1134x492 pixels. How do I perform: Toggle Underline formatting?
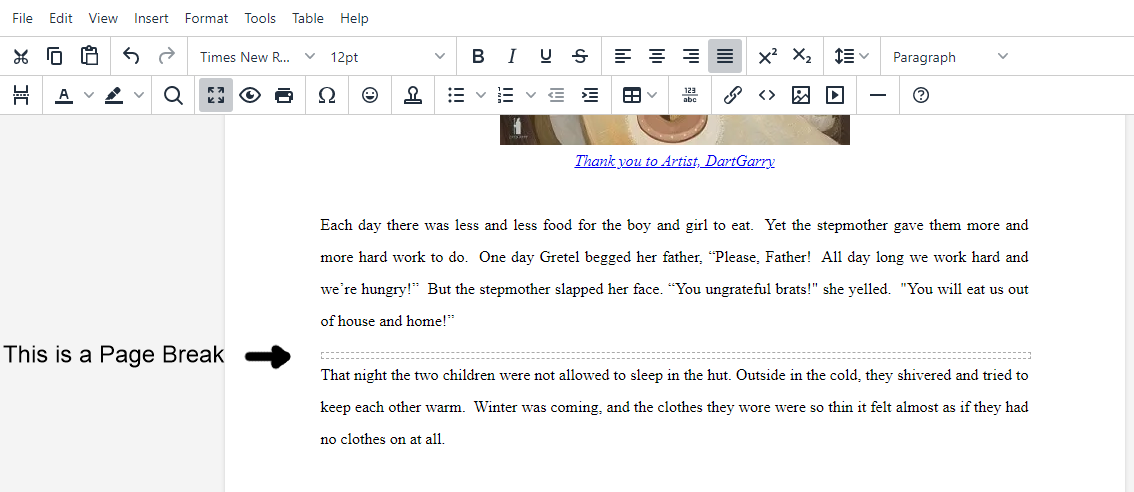(x=546, y=56)
